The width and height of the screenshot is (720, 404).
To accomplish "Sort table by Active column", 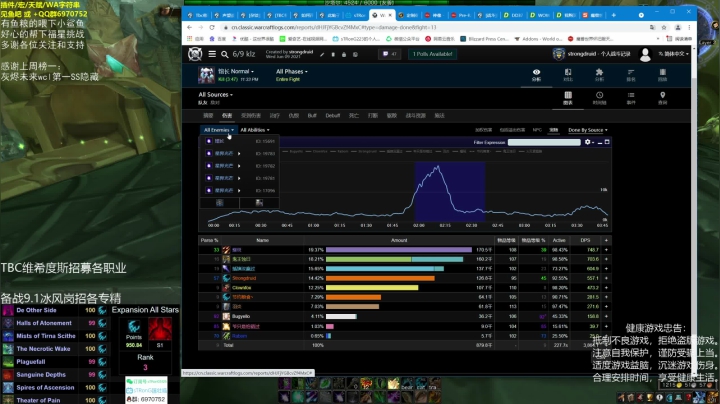I will point(559,240).
